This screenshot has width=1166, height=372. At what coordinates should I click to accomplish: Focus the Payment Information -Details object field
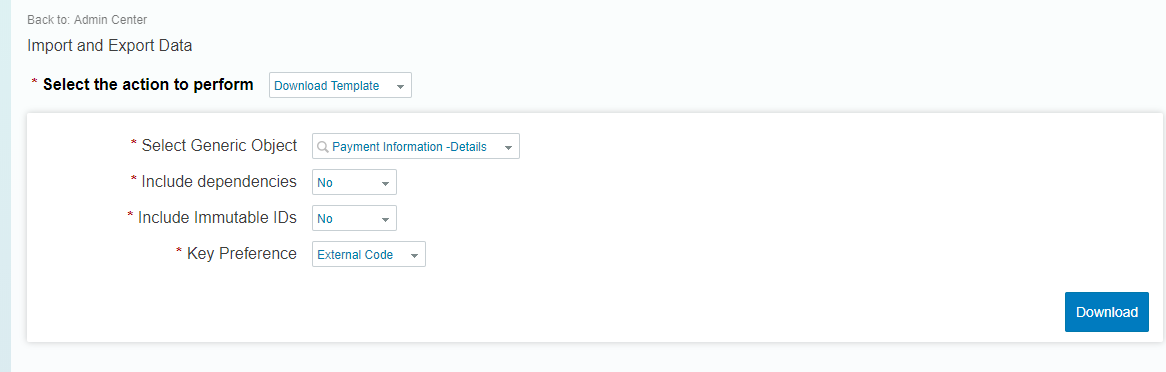point(416,147)
